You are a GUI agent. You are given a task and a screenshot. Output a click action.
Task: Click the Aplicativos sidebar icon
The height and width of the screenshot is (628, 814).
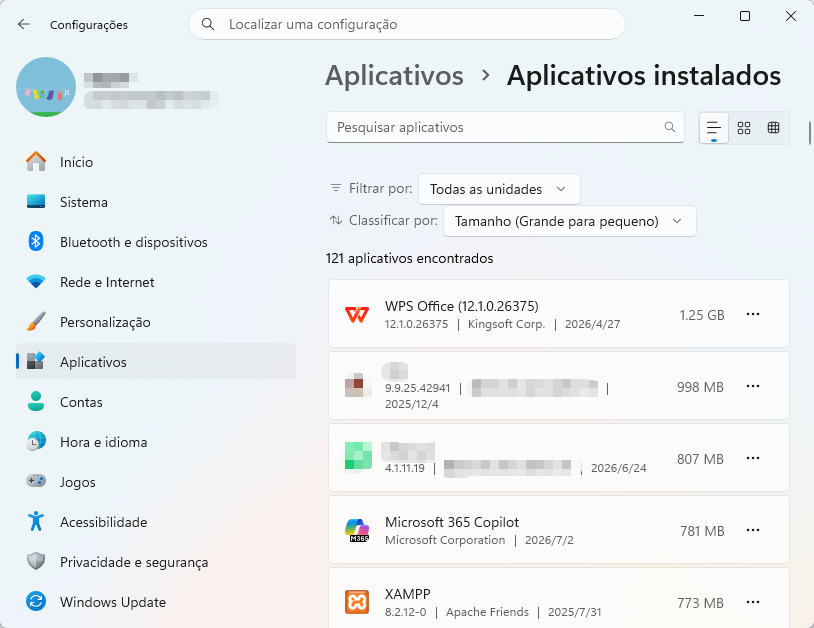[36, 361]
